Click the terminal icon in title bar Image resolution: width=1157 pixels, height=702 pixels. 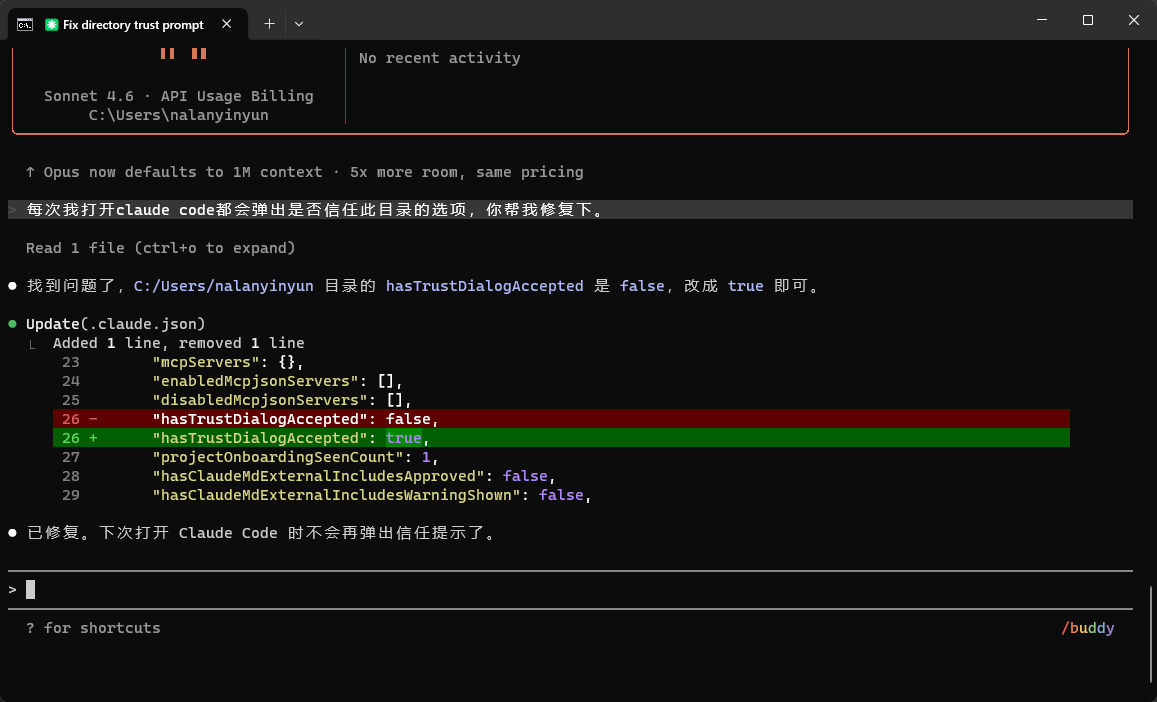(x=25, y=24)
